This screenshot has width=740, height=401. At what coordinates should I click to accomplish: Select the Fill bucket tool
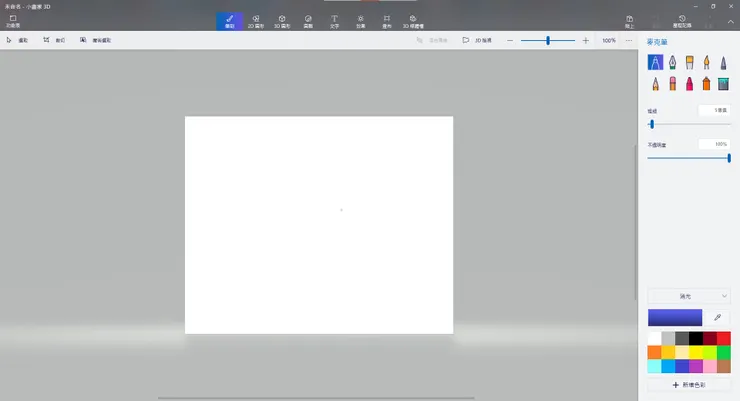pyautogui.click(x=723, y=84)
